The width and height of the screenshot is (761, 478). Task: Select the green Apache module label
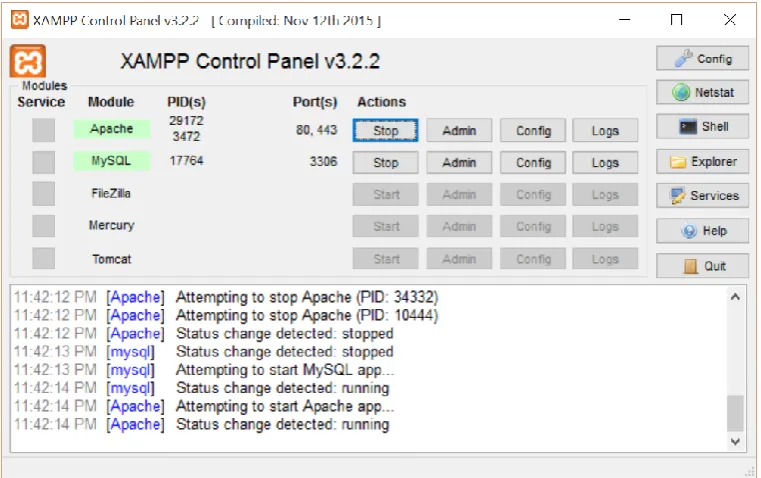pos(112,129)
